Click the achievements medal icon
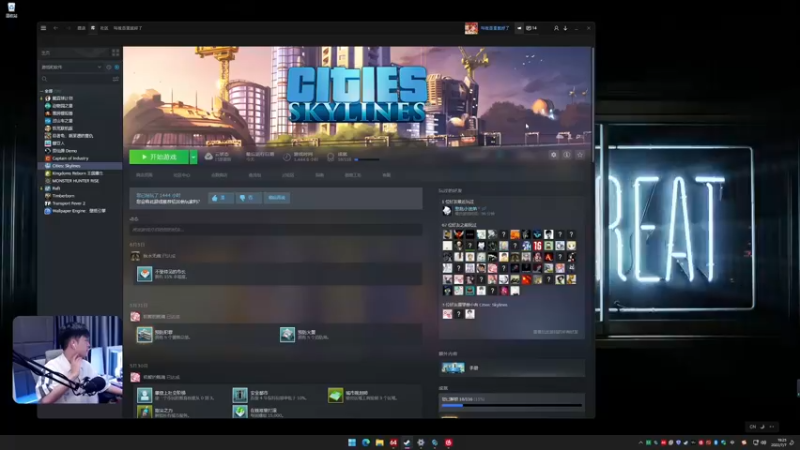This screenshot has width=800, height=450. [331, 157]
